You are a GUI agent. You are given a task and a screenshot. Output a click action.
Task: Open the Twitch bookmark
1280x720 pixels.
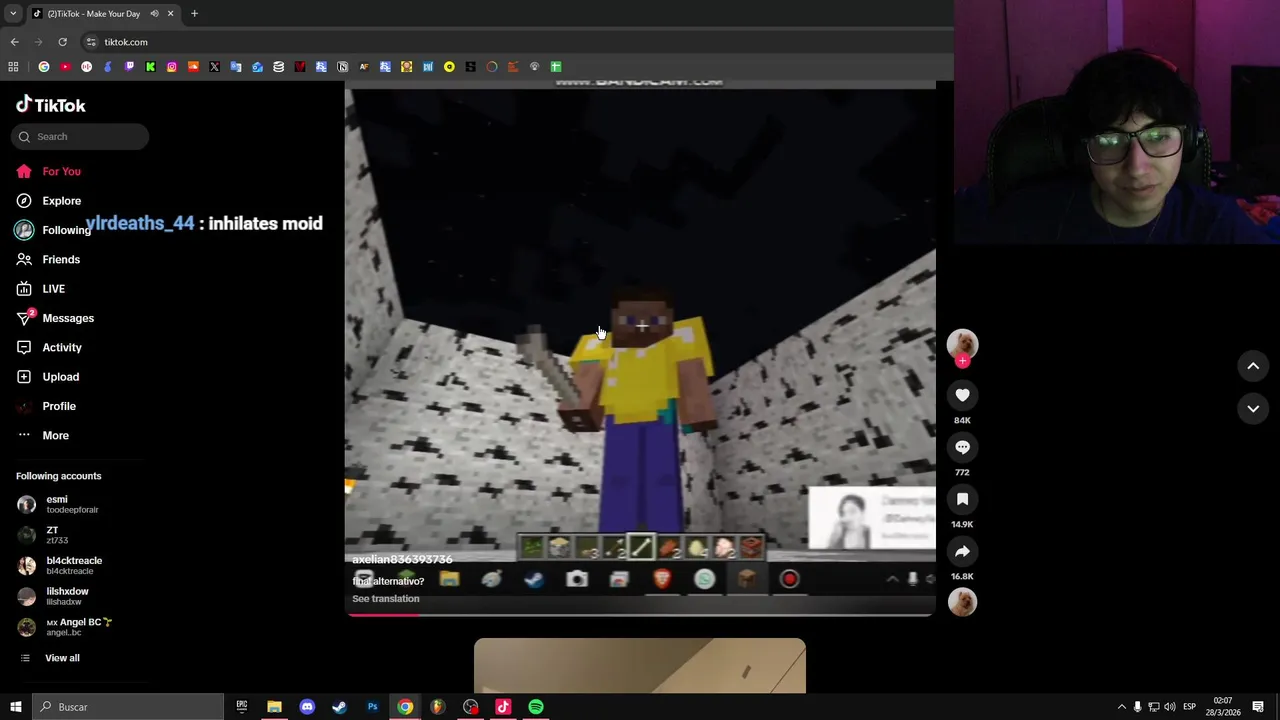tap(129, 67)
